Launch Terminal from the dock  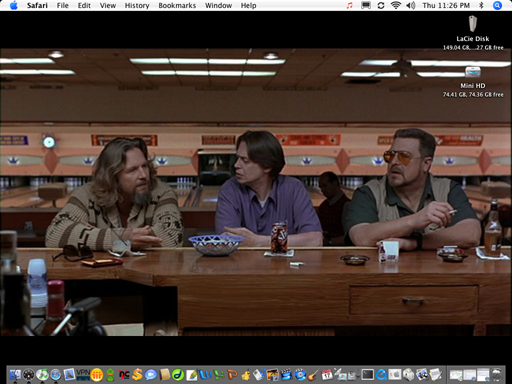[368, 375]
